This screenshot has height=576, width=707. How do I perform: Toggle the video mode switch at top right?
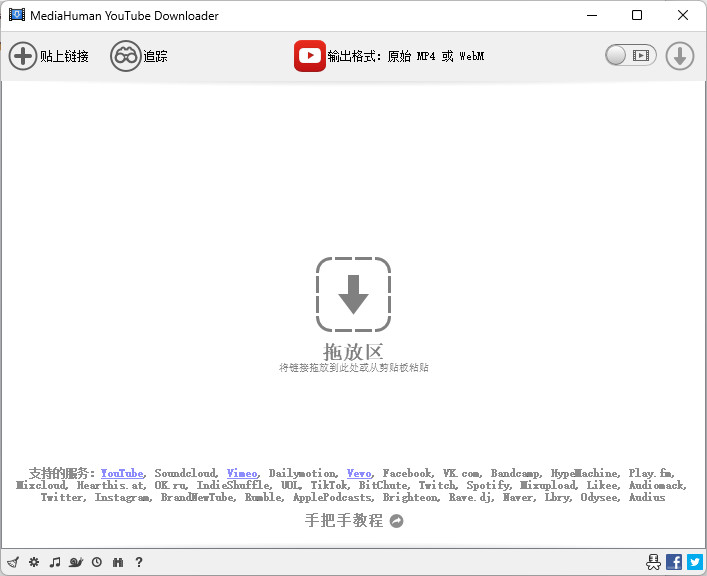(x=630, y=55)
